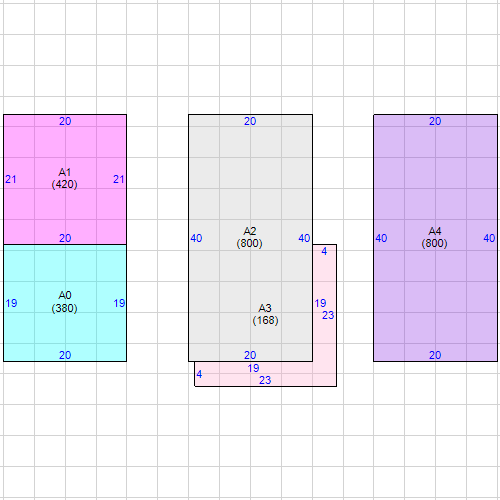The height and width of the screenshot is (500, 500).
Task: Click the right "21" dimension of A1
Action: [119, 179]
